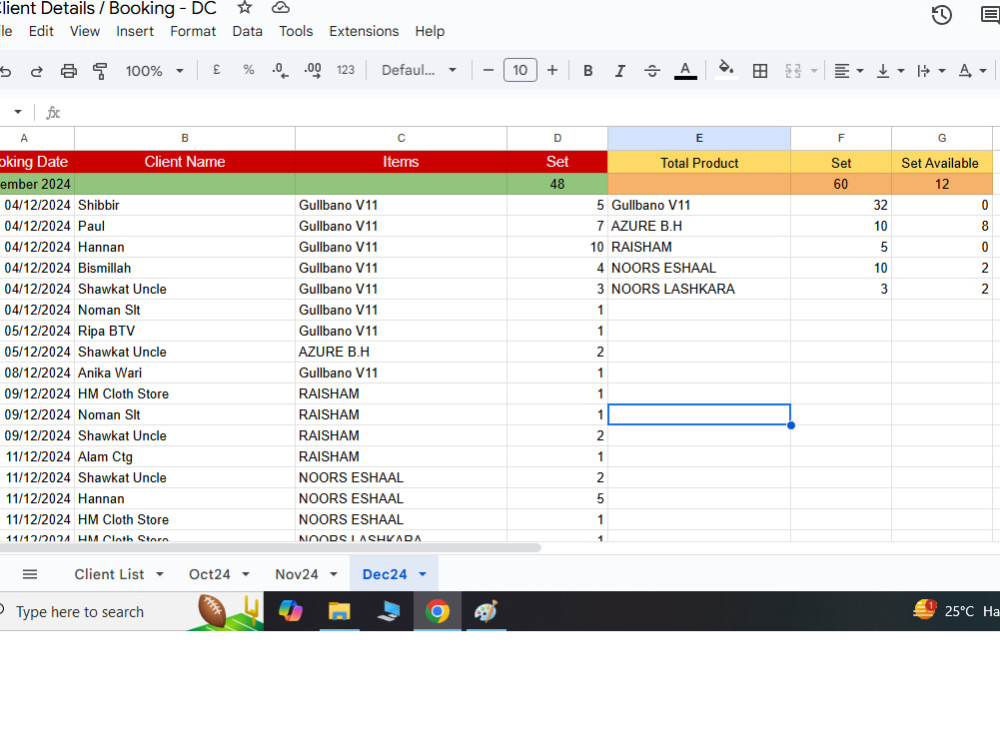Image resolution: width=1000 pixels, height=750 pixels.
Task: Format as percent
Action: (249, 70)
